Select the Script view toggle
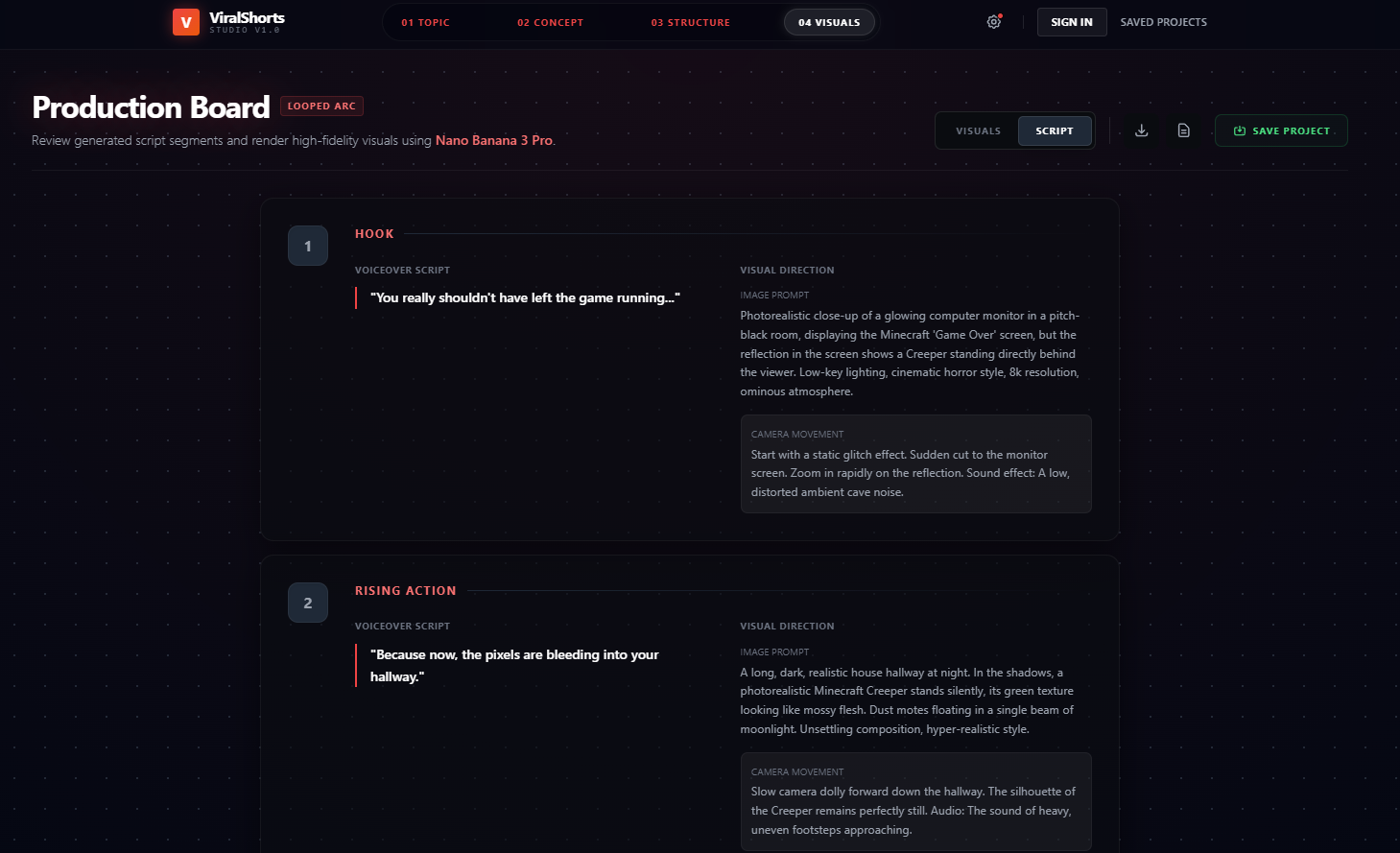 click(x=1055, y=131)
